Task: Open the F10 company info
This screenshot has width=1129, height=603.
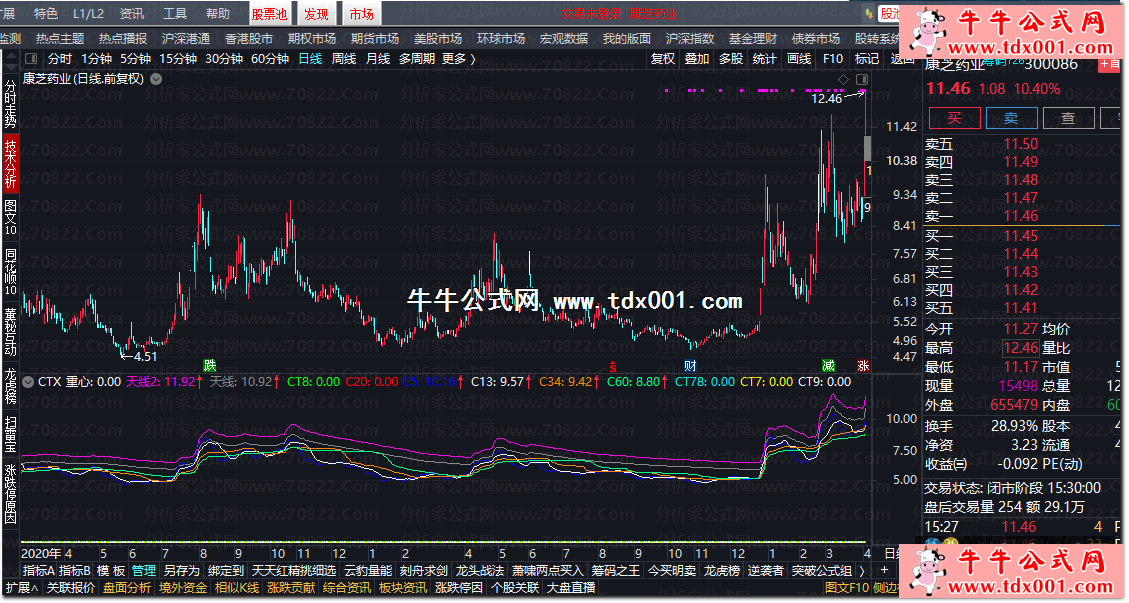Action: click(x=833, y=59)
